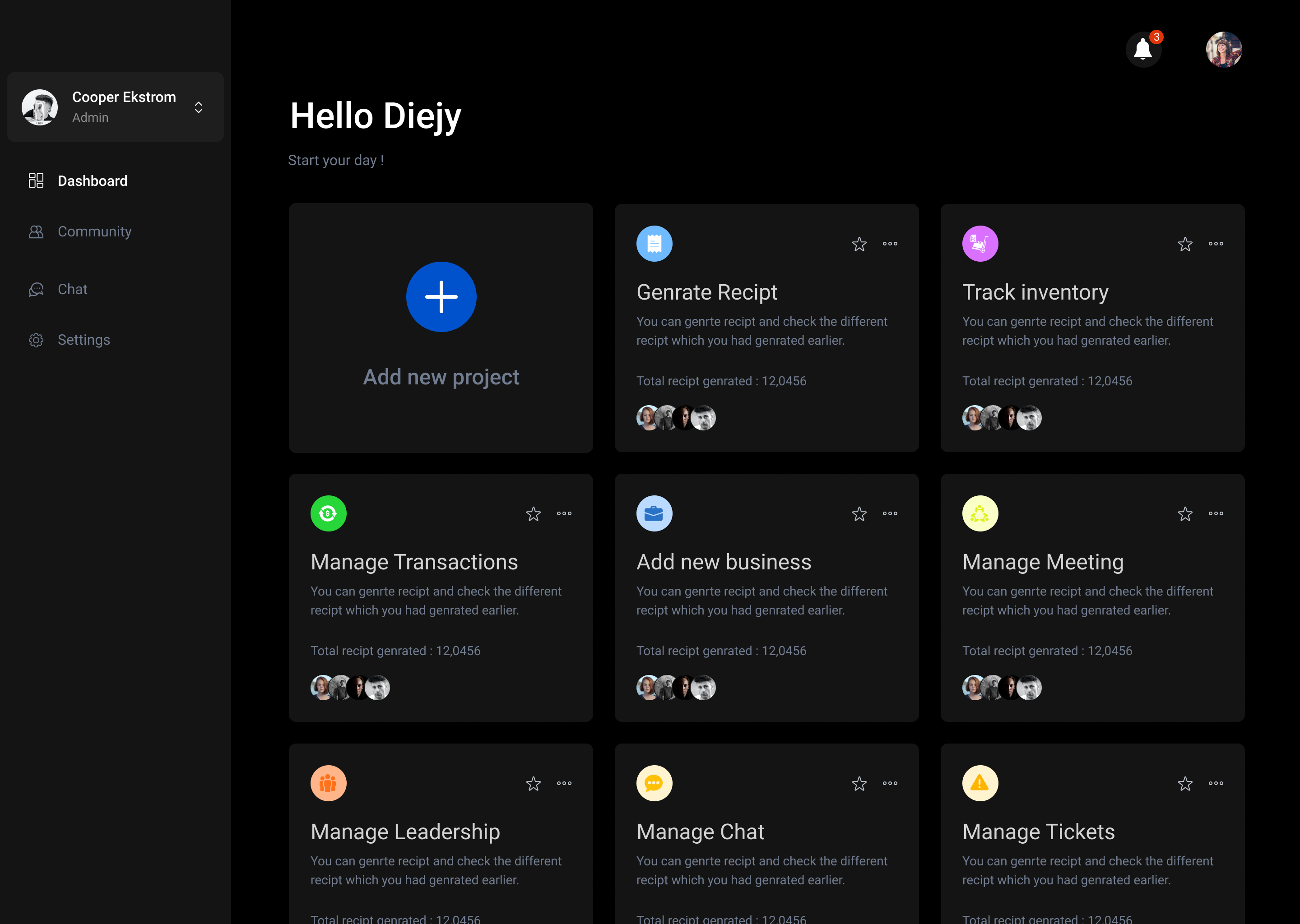This screenshot has height=924, width=1300.
Task: Open the Genrate Recipt title
Action: click(706, 292)
